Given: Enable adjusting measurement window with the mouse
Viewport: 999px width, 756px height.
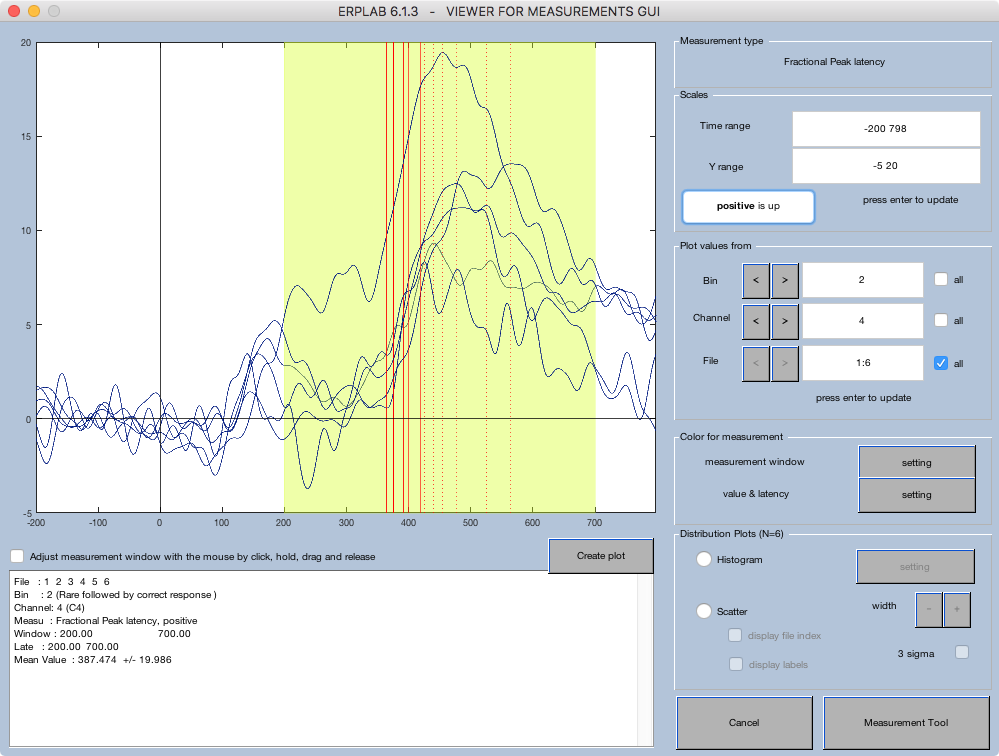Looking at the screenshot, I should point(17,556).
